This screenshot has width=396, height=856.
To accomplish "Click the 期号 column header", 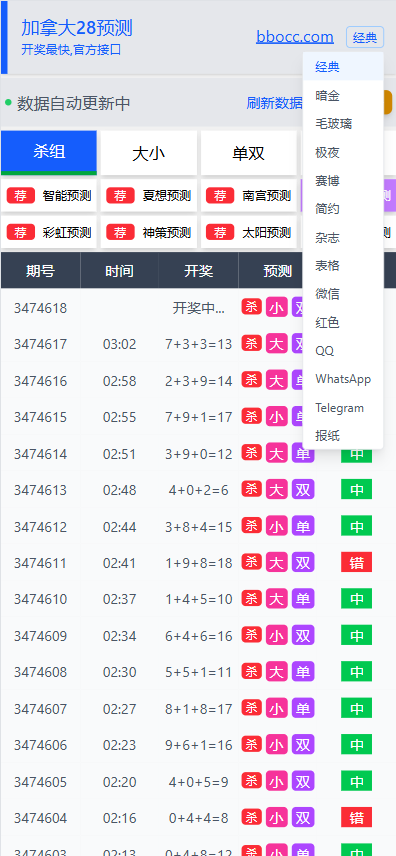I will coord(40,271).
